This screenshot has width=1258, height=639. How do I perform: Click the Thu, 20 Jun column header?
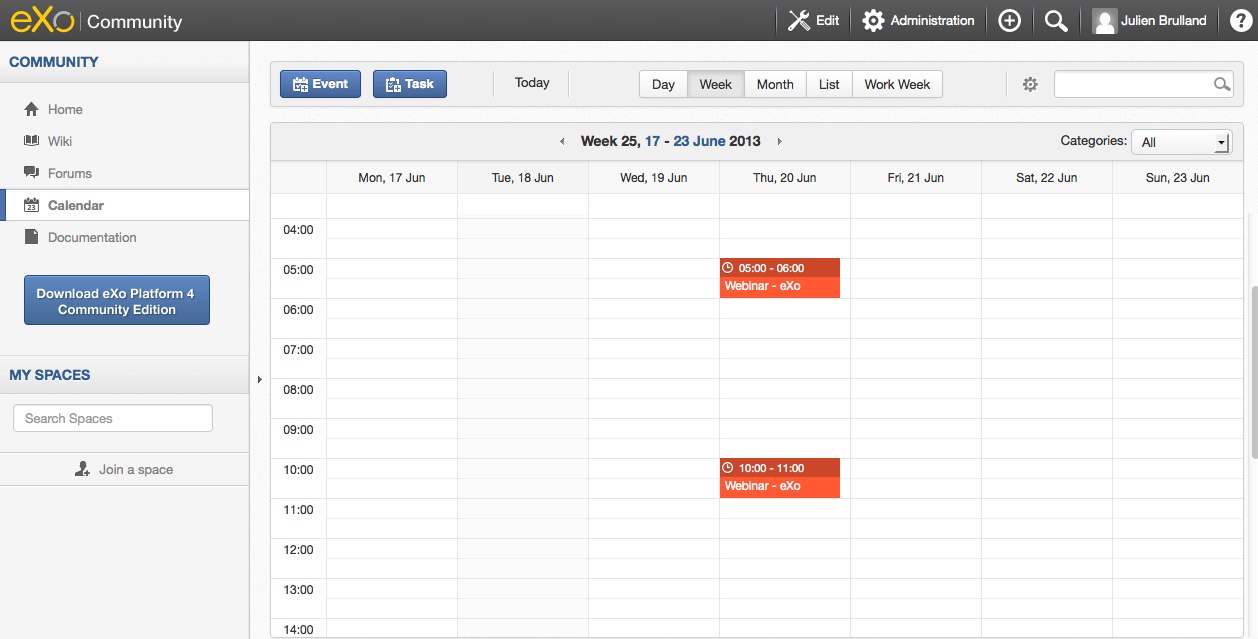(785, 178)
